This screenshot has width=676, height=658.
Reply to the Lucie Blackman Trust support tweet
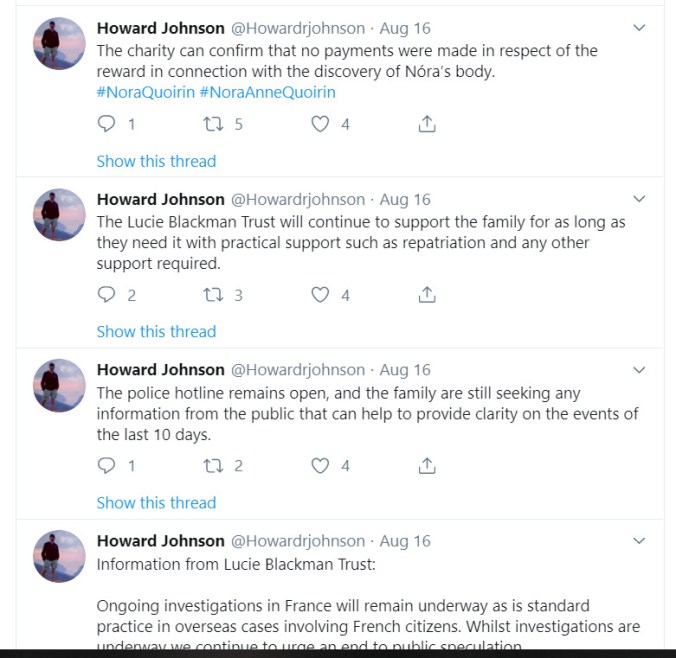click(107, 295)
